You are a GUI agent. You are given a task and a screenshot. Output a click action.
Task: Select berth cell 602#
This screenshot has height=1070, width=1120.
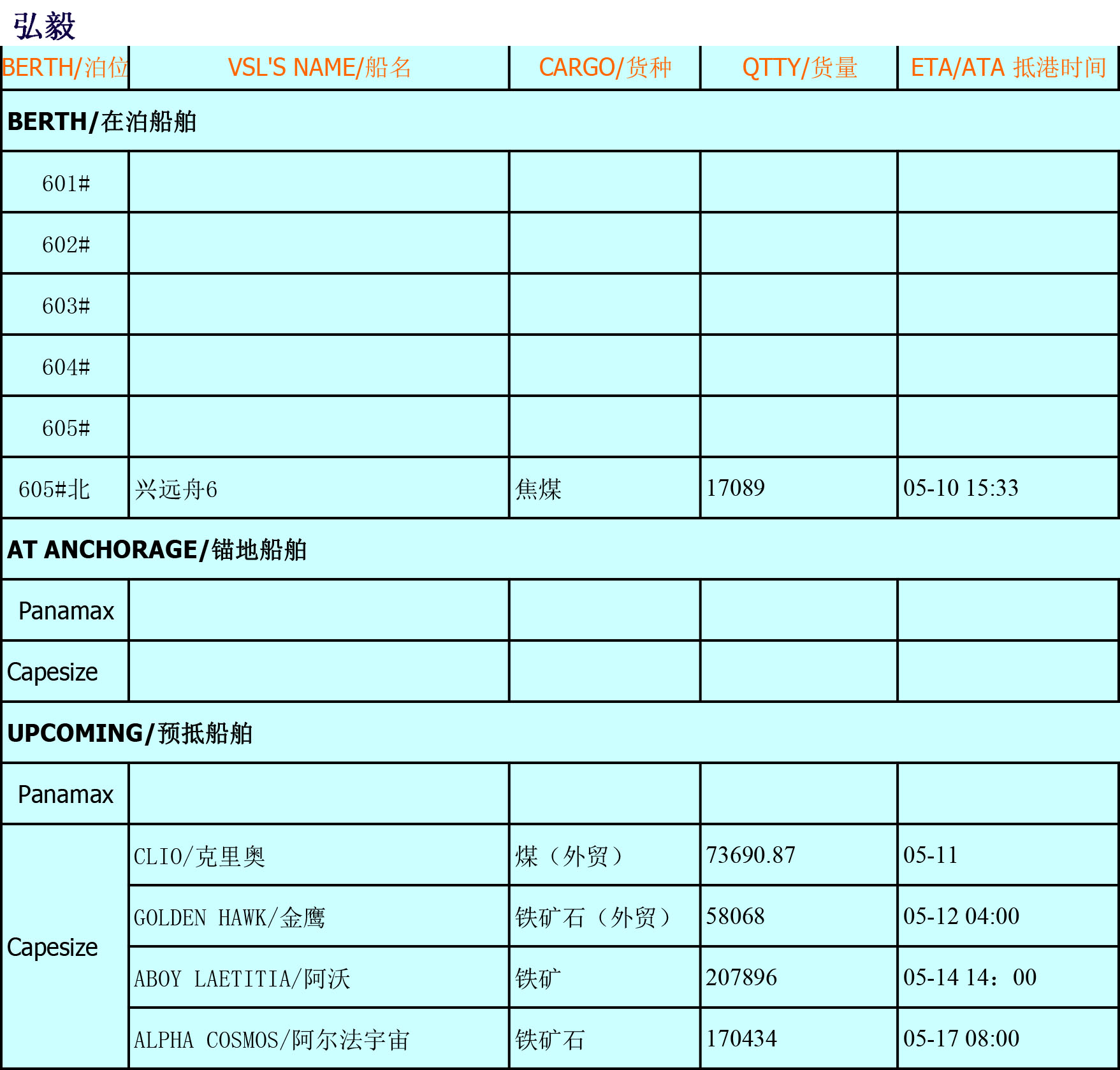65,244
